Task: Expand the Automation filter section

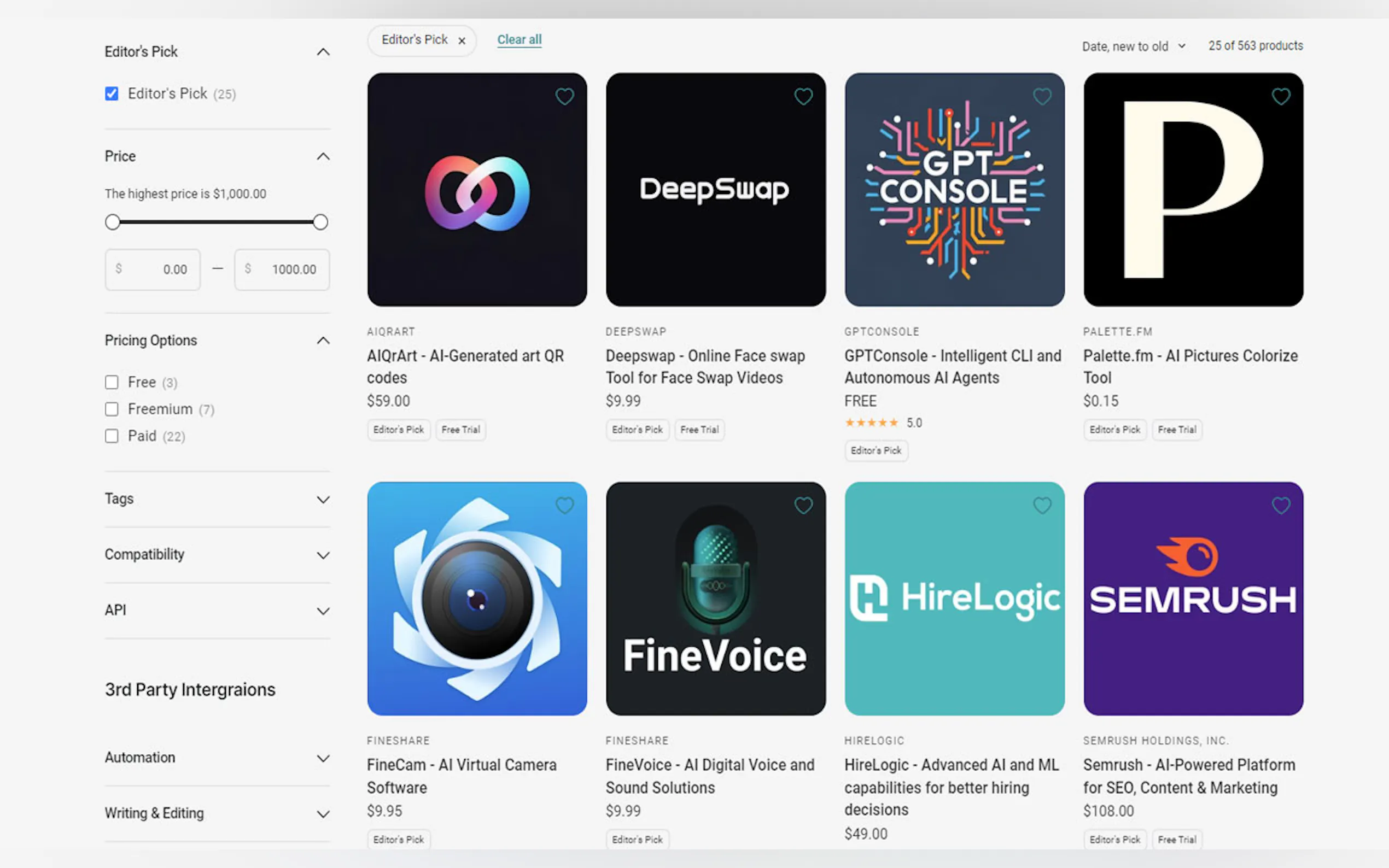Action: point(323,758)
